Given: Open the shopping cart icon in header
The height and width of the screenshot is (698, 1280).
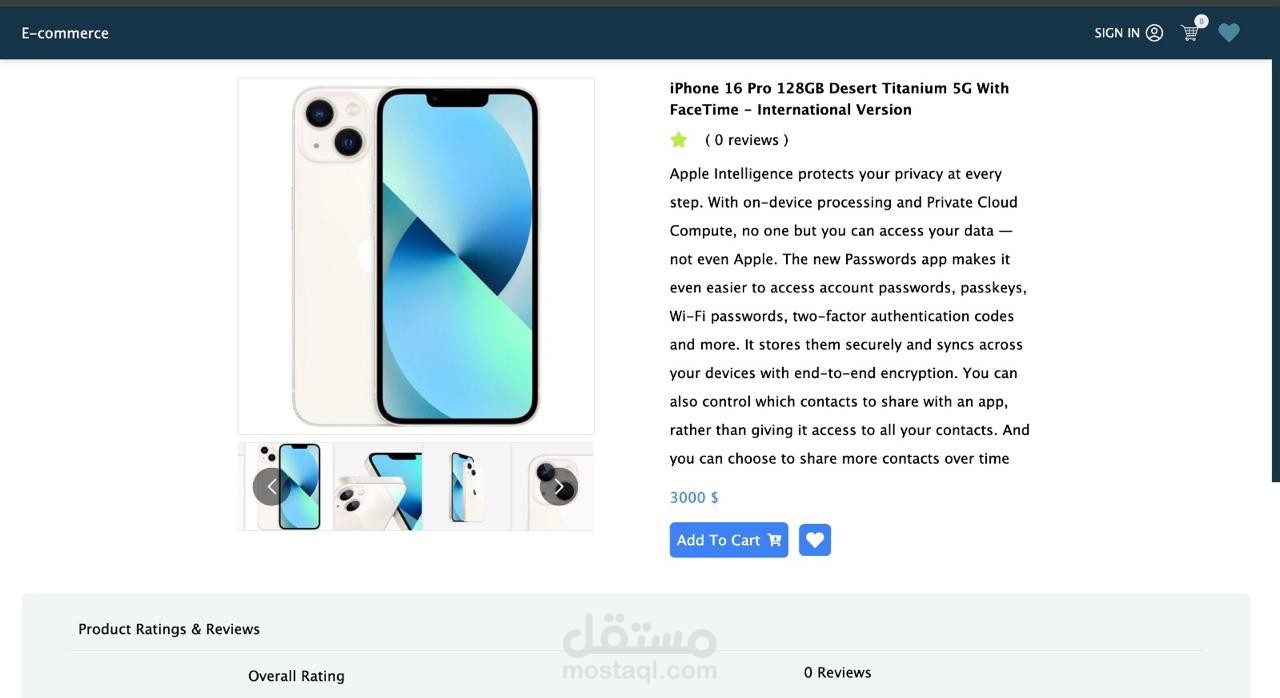Looking at the screenshot, I should 1190,33.
